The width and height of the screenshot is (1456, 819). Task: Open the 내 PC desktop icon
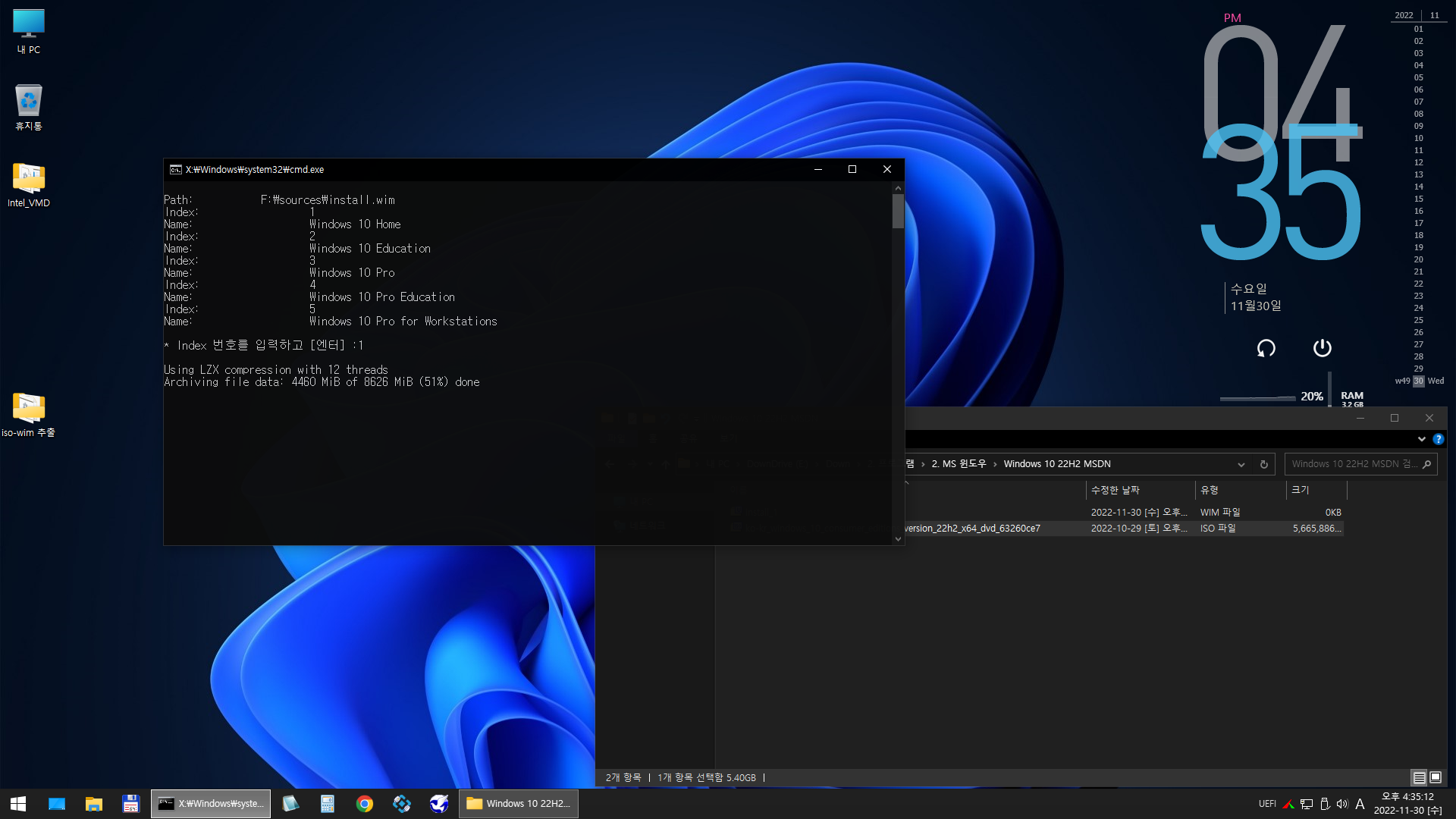pos(29,31)
